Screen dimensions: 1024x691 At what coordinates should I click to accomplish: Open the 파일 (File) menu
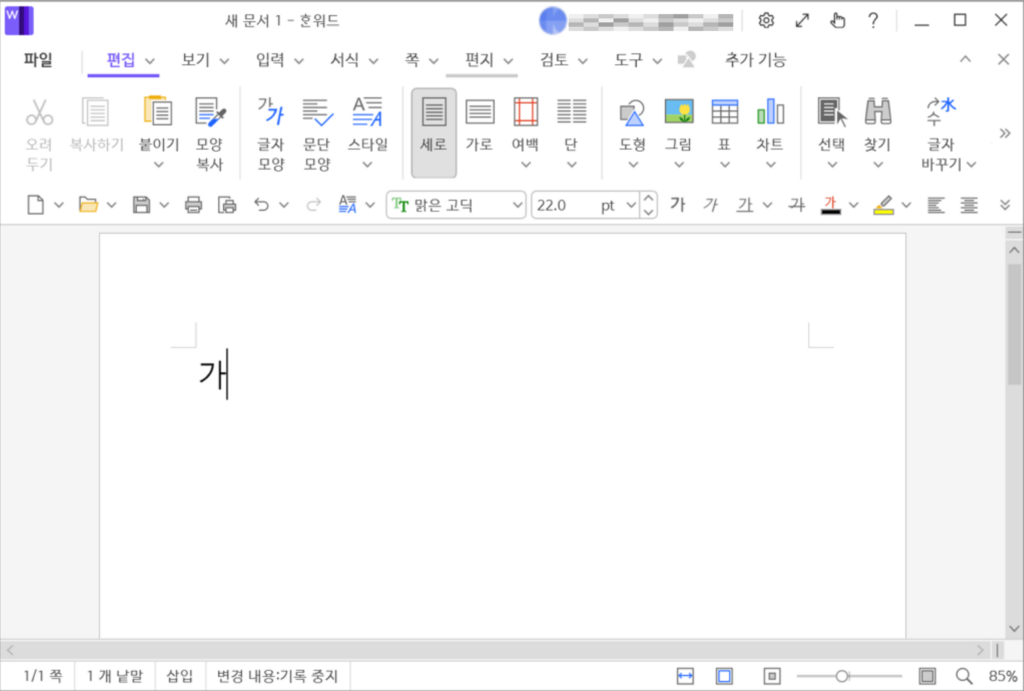click(38, 60)
